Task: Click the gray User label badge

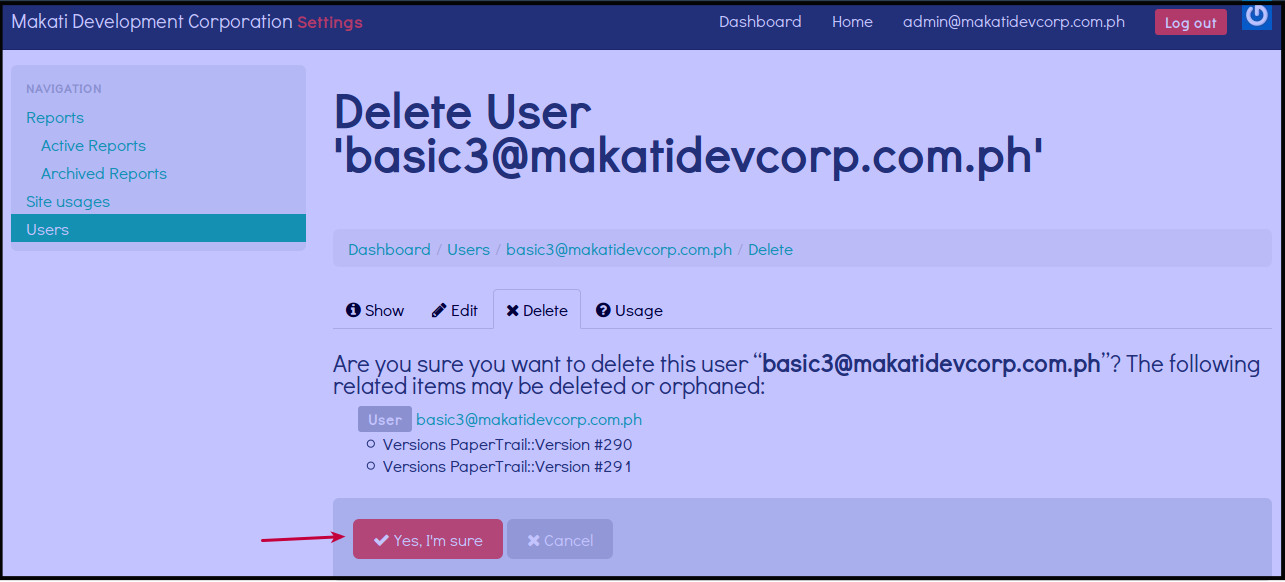Action: pos(385,420)
